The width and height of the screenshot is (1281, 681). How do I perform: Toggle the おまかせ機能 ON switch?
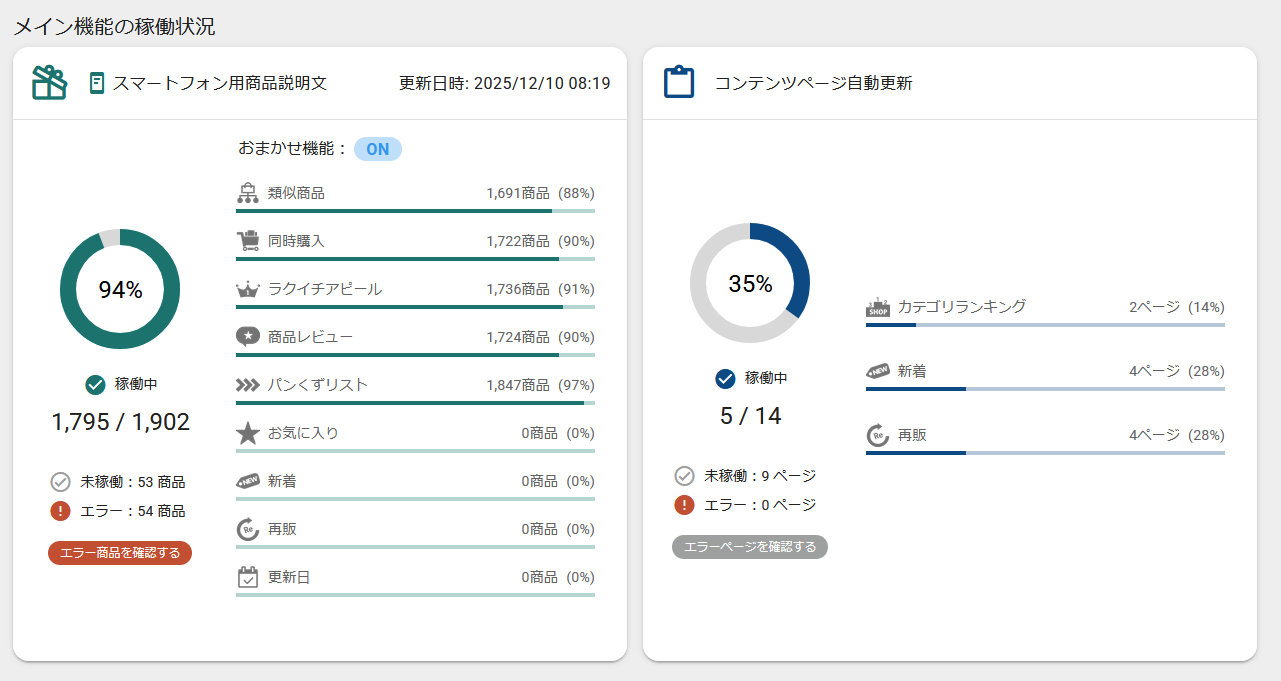(377, 149)
